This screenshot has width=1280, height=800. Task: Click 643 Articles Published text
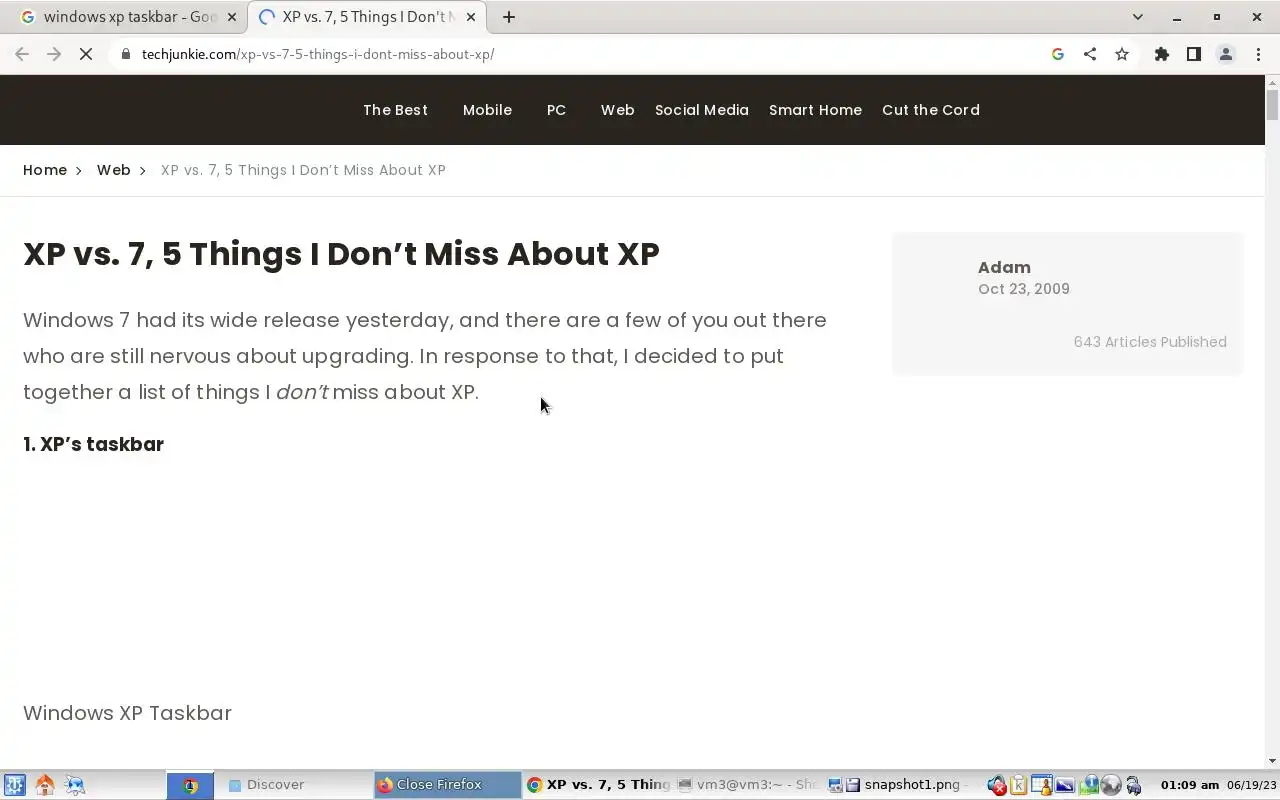tap(1150, 342)
